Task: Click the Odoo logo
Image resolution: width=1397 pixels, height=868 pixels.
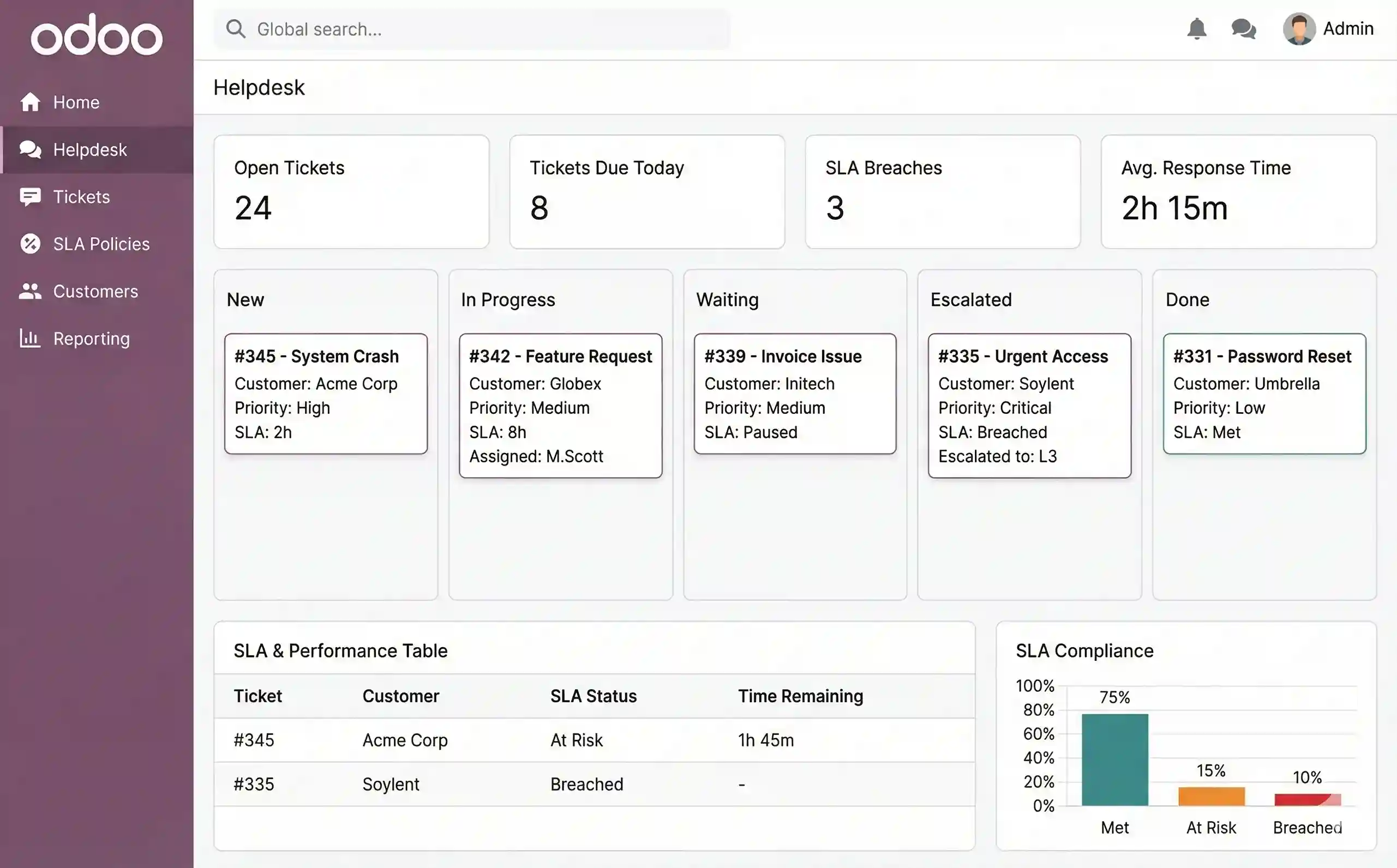Action: coord(97,35)
